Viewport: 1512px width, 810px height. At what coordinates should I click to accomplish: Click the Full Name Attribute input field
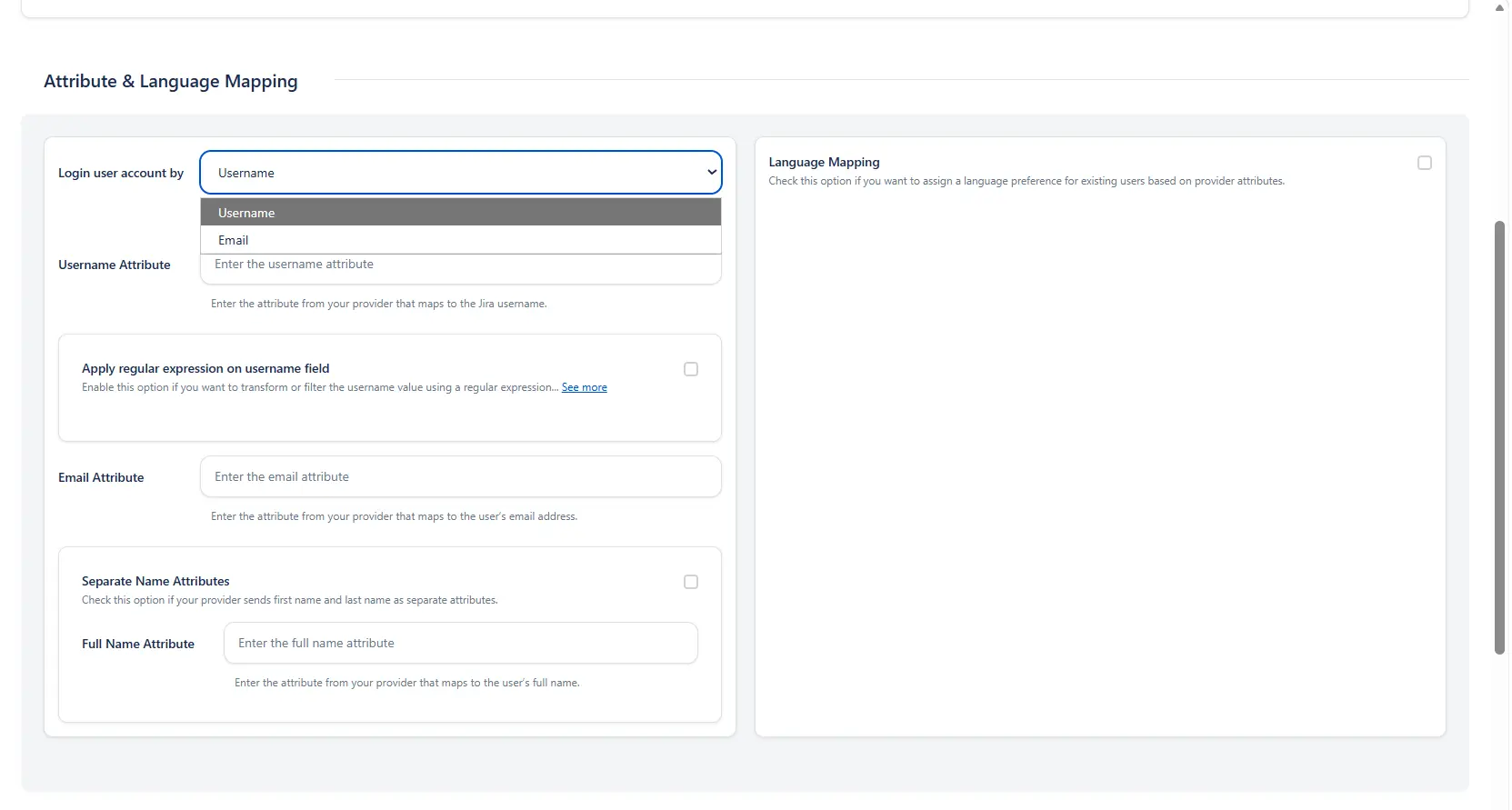pyautogui.click(x=460, y=643)
